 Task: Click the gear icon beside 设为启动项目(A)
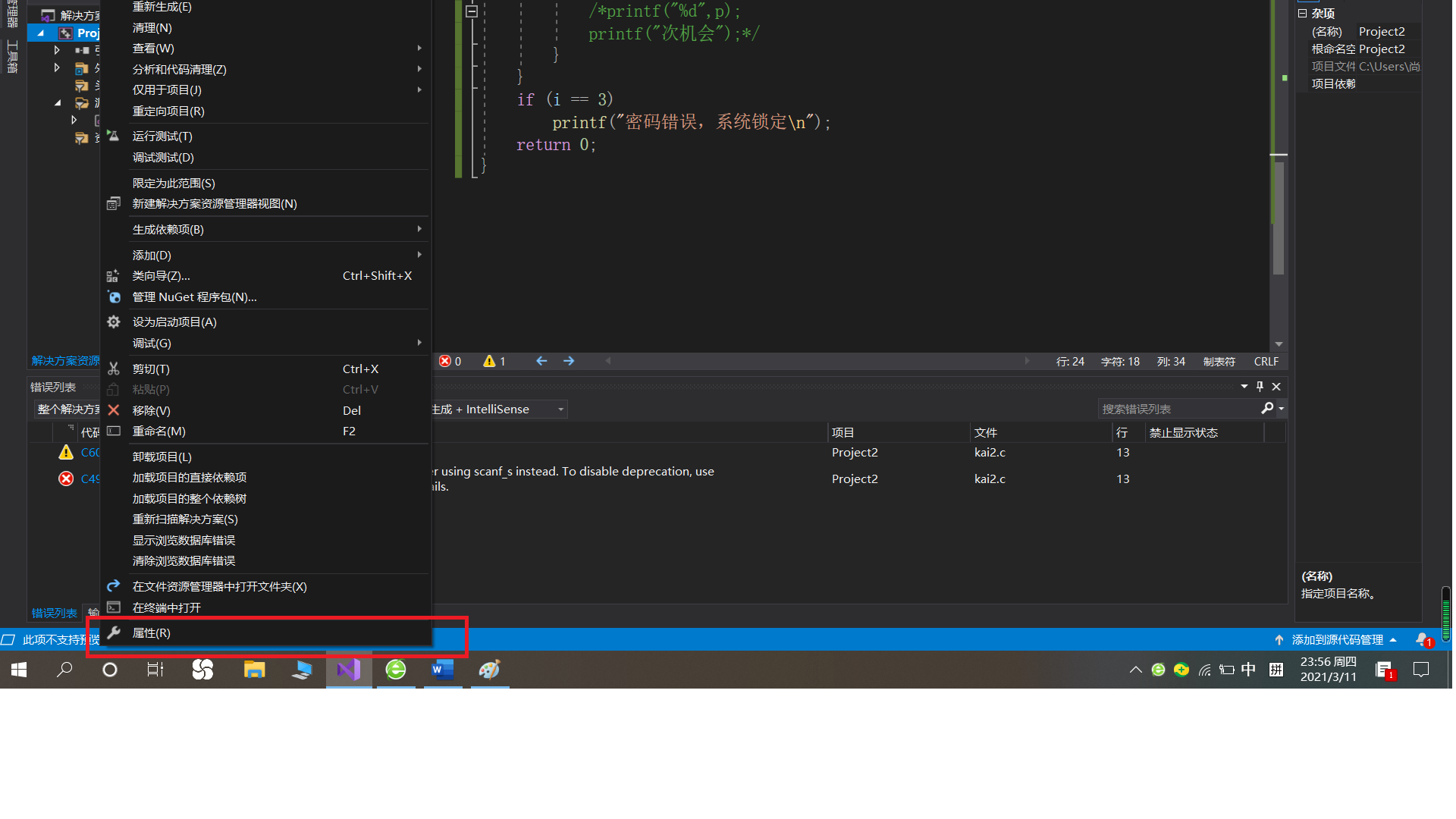click(114, 322)
